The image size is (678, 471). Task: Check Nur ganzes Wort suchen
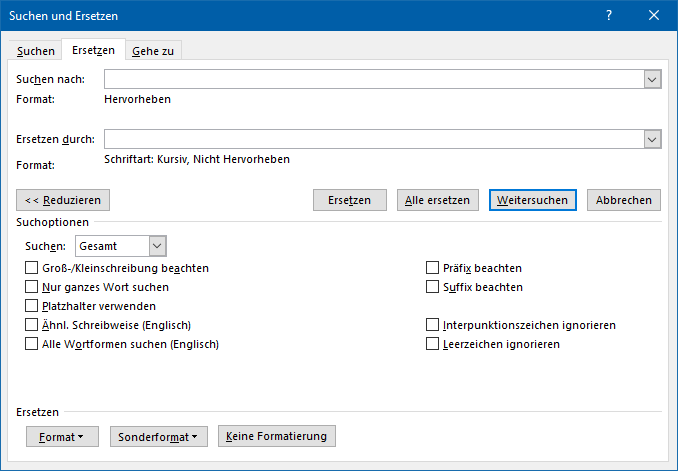point(32,287)
